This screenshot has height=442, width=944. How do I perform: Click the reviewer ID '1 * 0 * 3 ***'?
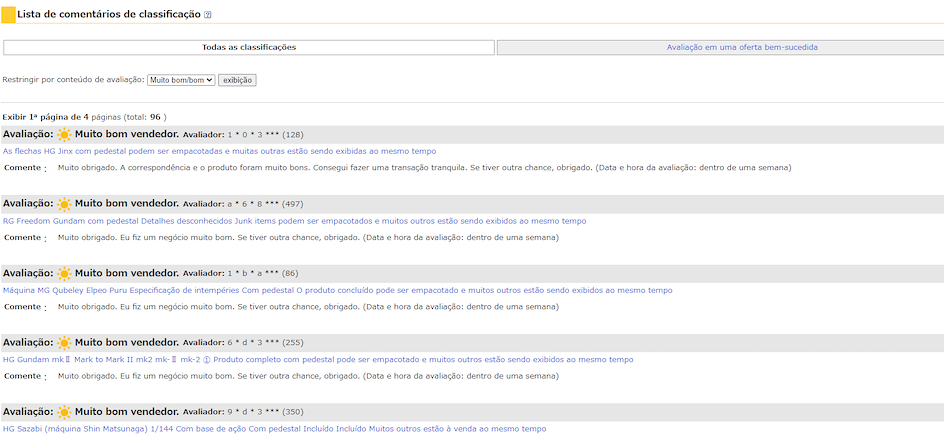(x=253, y=135)
